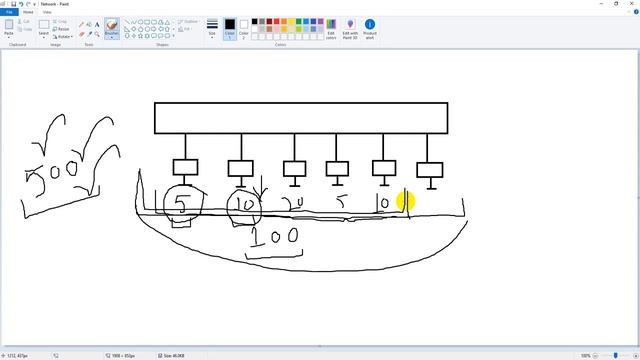
Task: Choose the Four-point star shape
Action: pos(134,36)
